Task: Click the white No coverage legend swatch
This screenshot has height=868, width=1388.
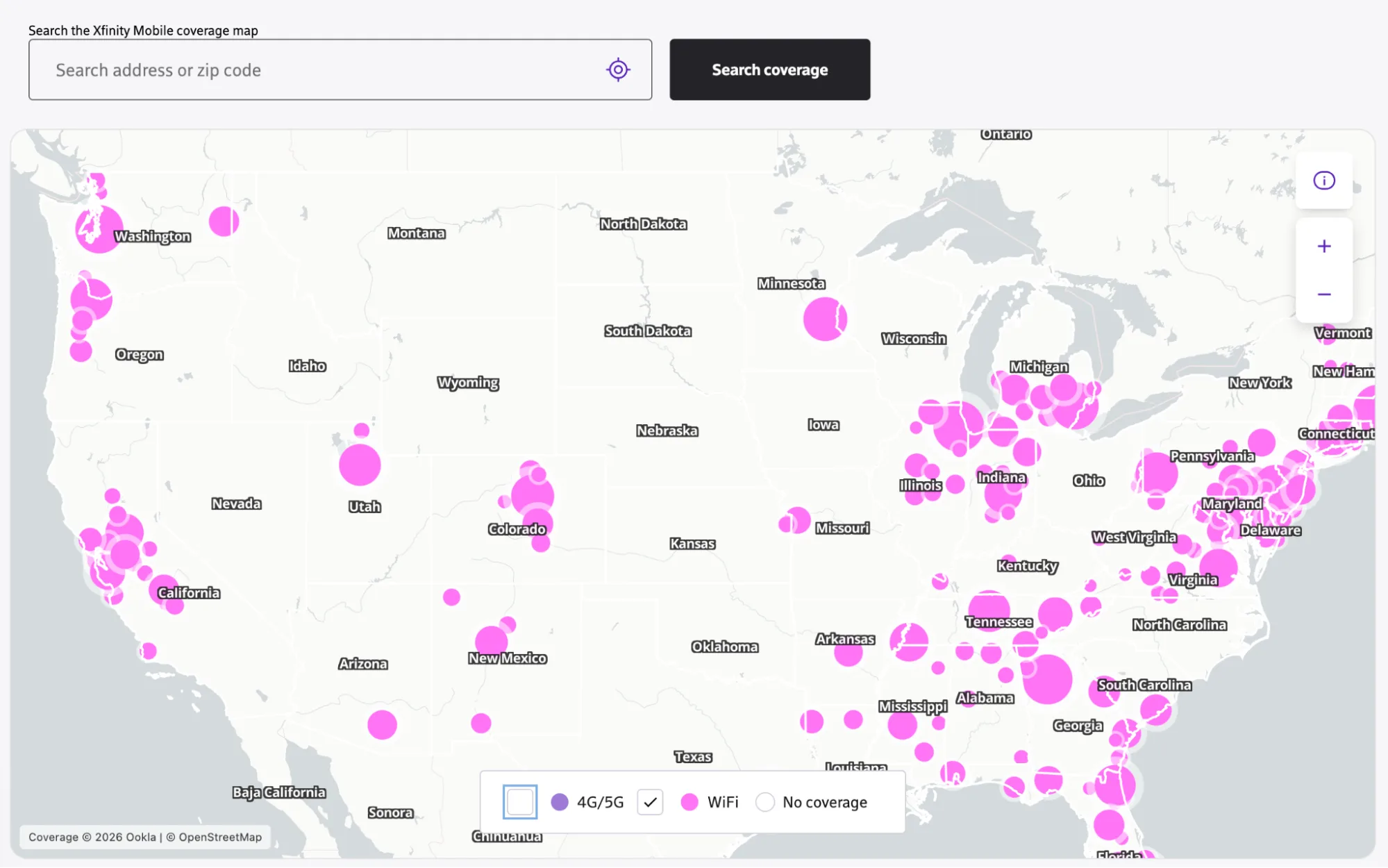Action: coord(764,802)
